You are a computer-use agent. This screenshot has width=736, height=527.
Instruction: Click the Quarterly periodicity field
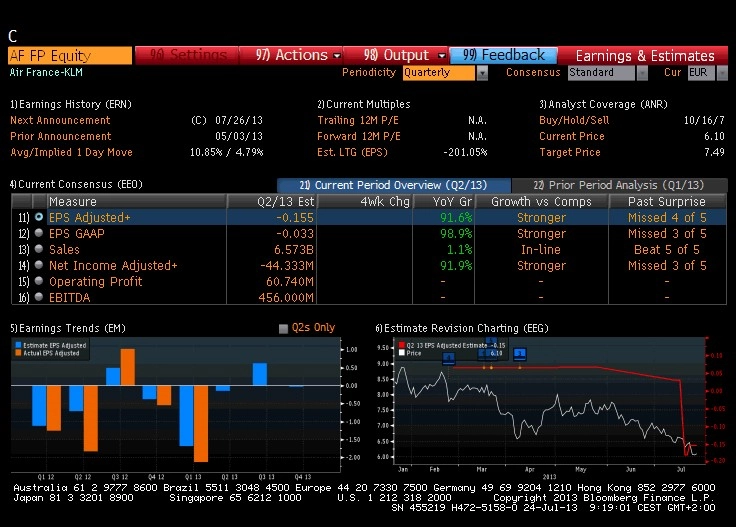coord(439,73)
